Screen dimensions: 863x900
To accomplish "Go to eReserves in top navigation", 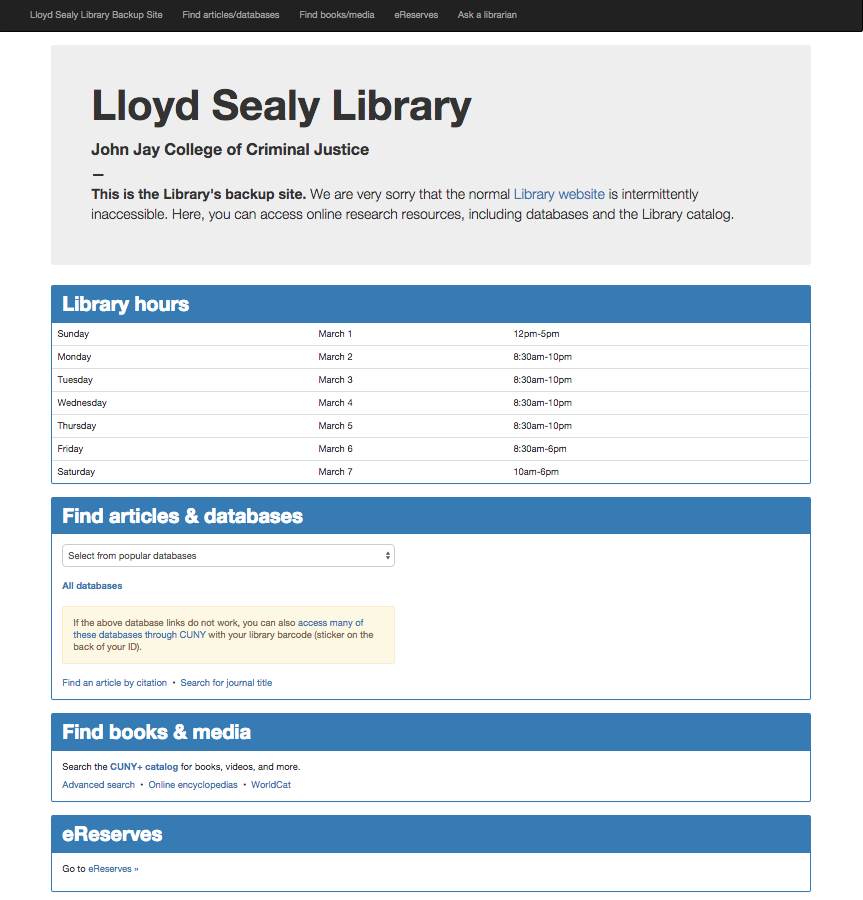I will [x=416, y=15].
